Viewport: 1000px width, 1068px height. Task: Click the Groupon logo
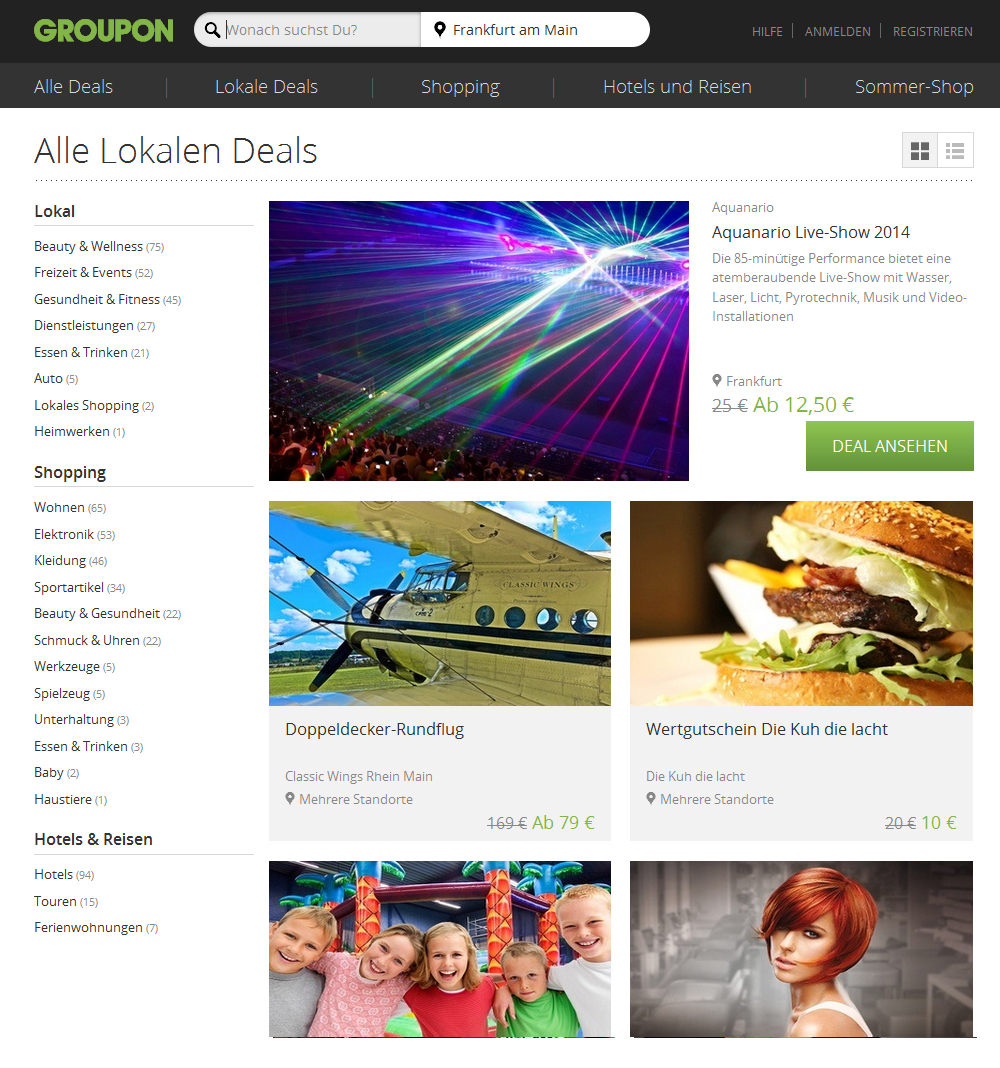pyautogui.click(x=104, y=31)
